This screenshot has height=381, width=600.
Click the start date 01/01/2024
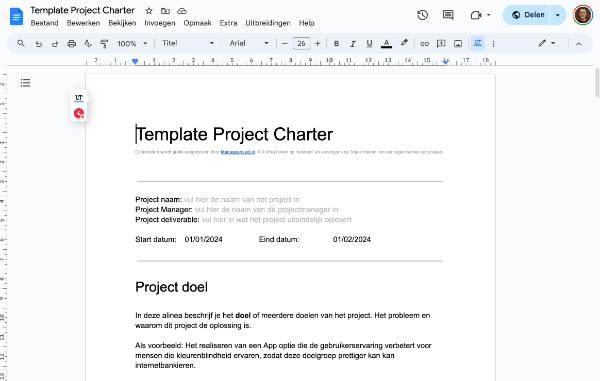coord(204,239)
